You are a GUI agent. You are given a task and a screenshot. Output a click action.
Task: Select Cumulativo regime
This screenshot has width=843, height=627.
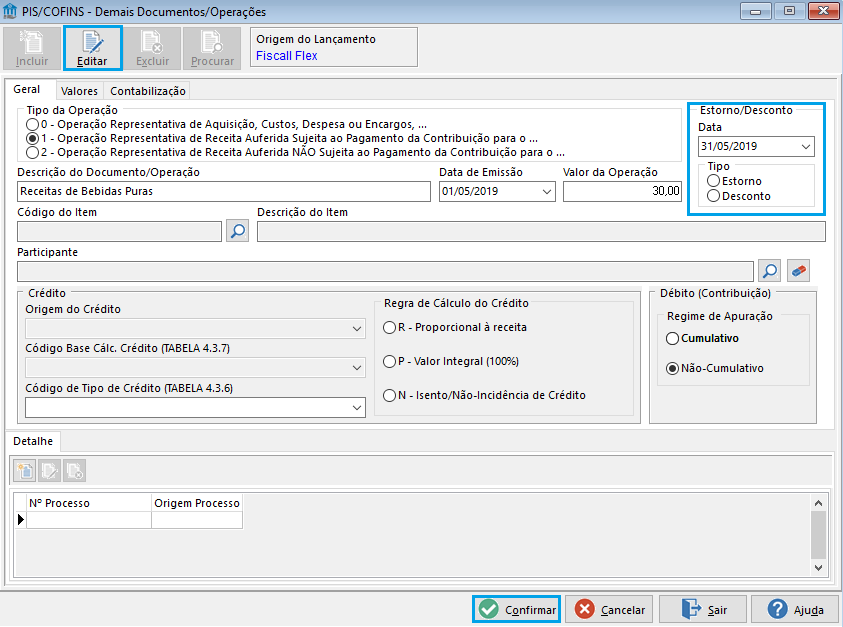pyautogui.click(x=673, y=338)
